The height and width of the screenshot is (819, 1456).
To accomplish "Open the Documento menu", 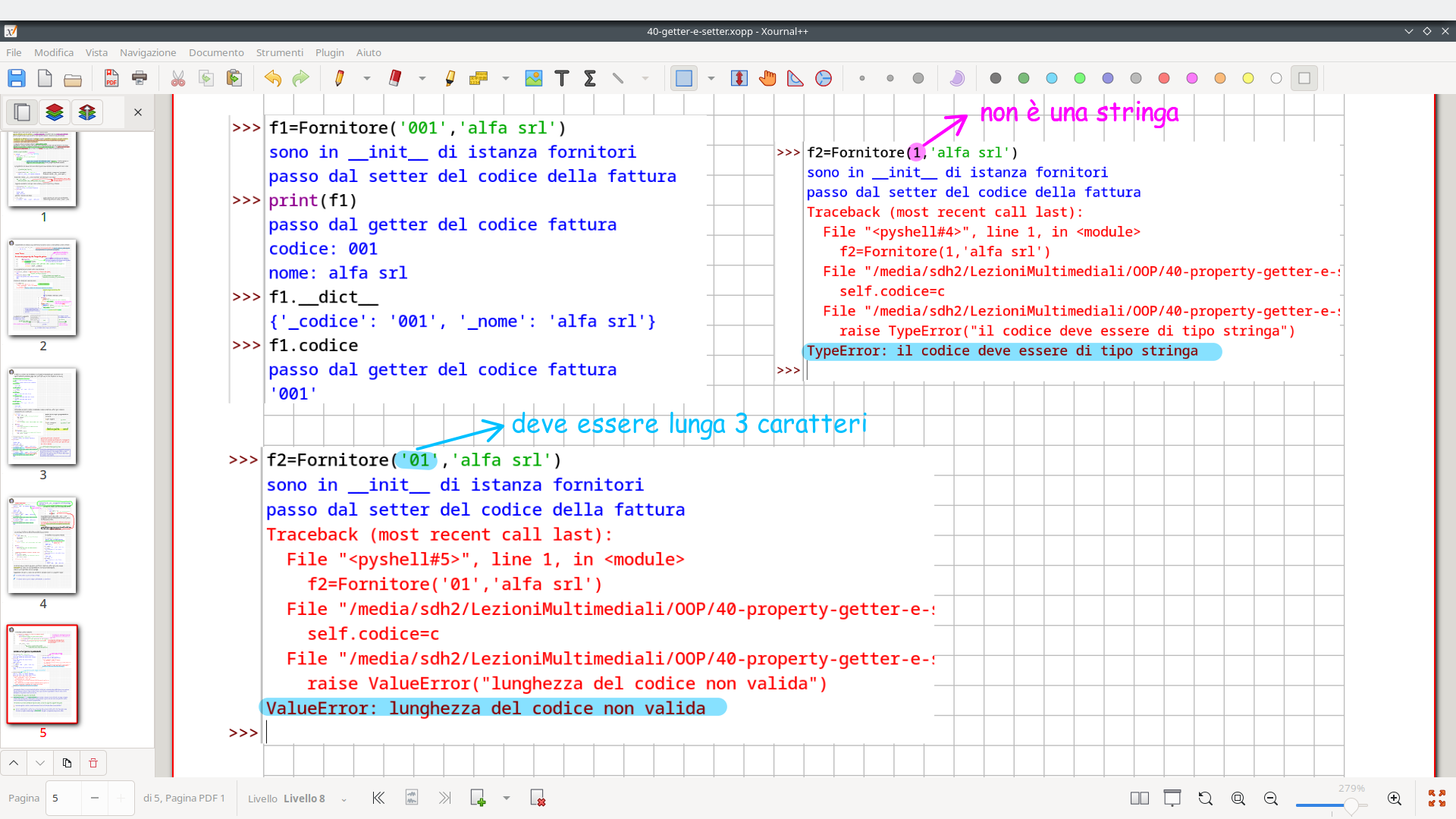I will click(216, 52).
